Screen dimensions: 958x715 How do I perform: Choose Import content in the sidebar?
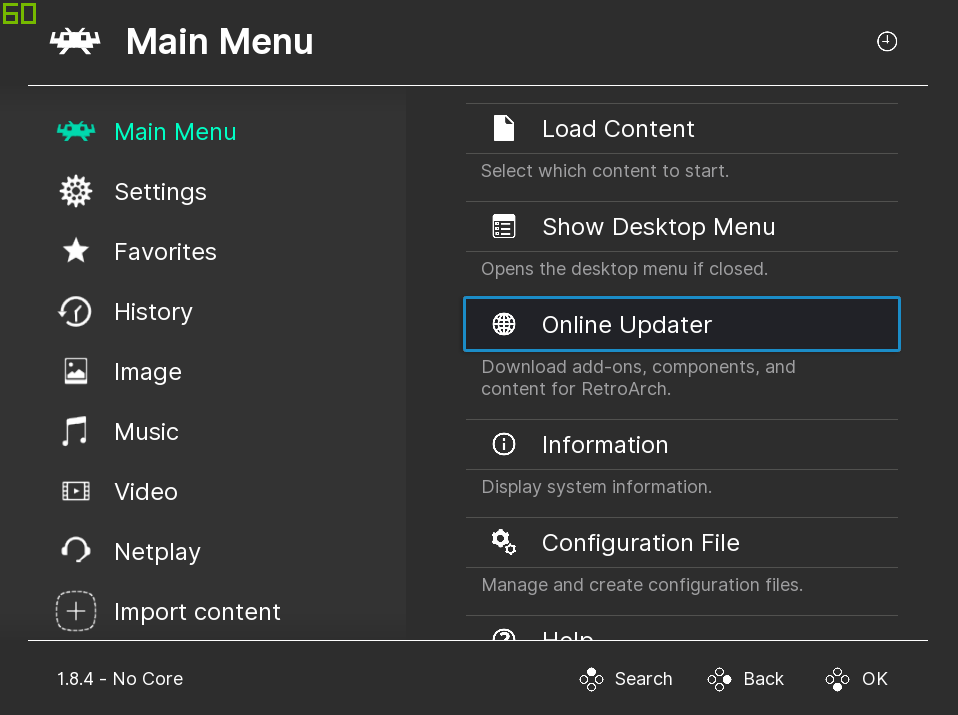[x=197, y=612]
